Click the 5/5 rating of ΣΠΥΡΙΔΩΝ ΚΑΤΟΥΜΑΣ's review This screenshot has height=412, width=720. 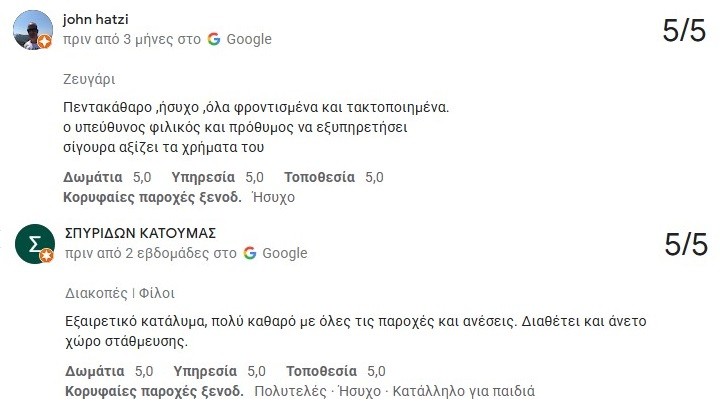[x=684, y=244]
